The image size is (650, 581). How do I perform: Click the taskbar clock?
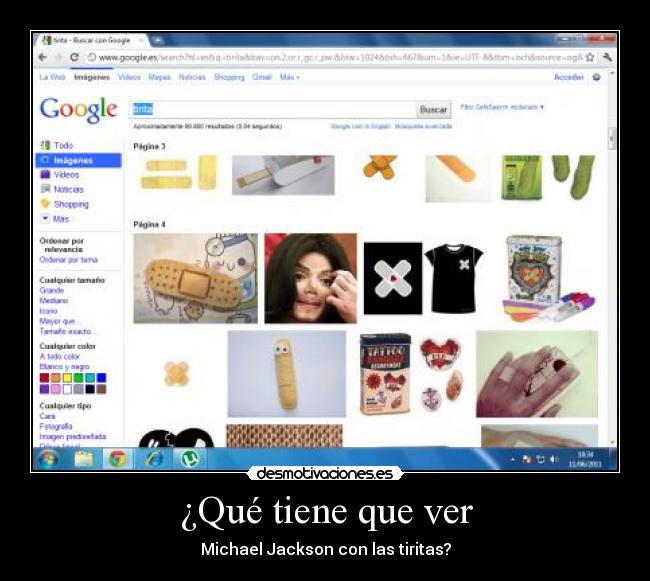[585, 459]
